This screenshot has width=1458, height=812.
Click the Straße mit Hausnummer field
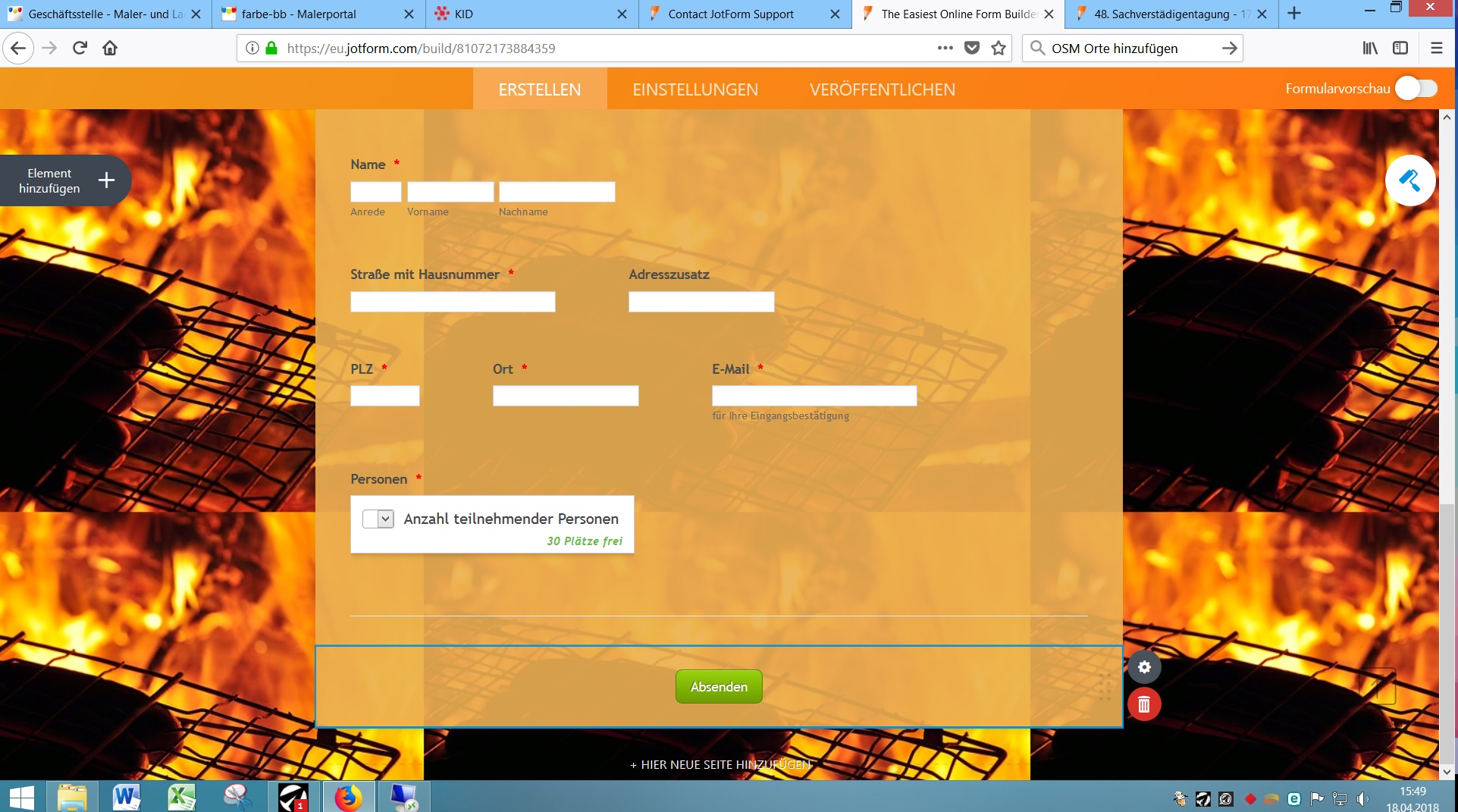coord(452,302)
